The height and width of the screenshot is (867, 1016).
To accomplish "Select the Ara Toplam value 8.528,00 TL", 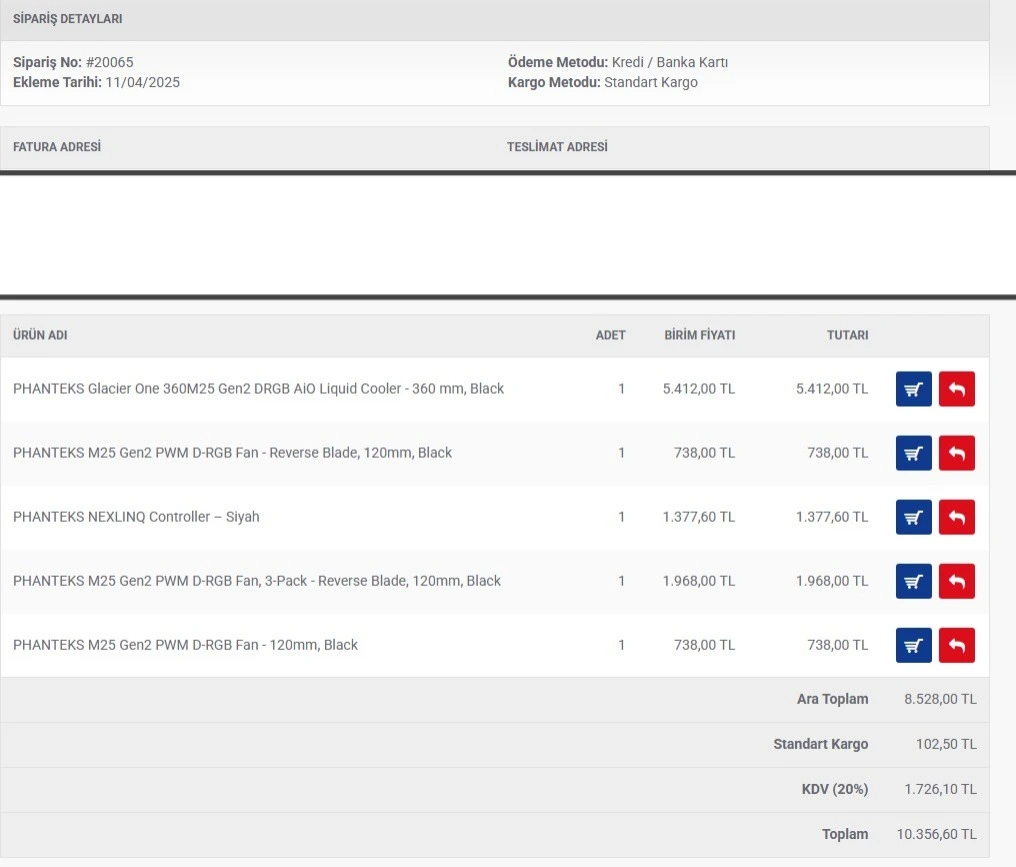I will tap(940, 699).
